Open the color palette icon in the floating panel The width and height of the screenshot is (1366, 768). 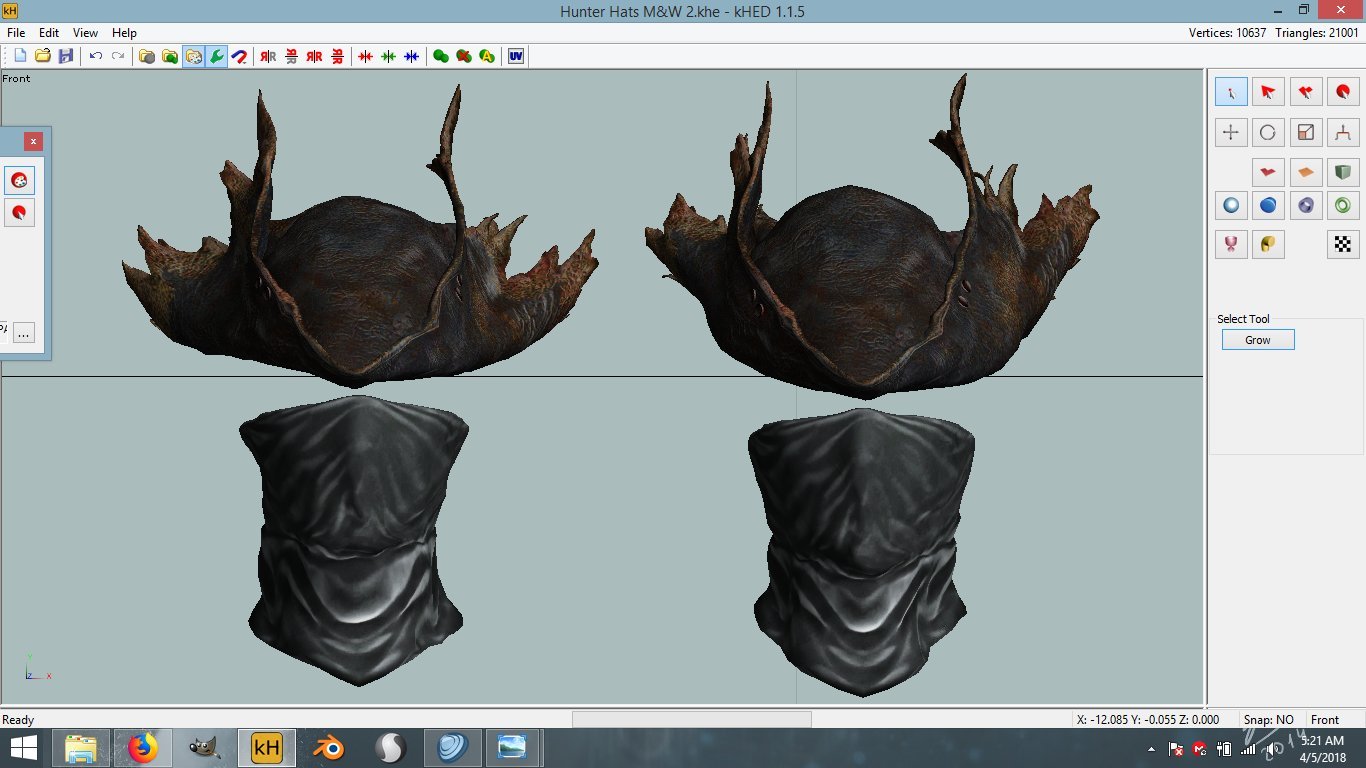pyautogui.click(x=20, y=181)
